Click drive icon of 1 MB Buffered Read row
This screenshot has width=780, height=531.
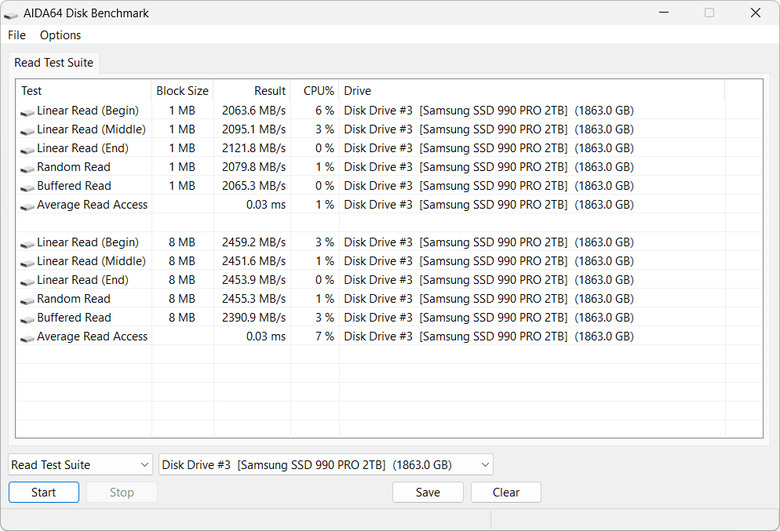27,188
